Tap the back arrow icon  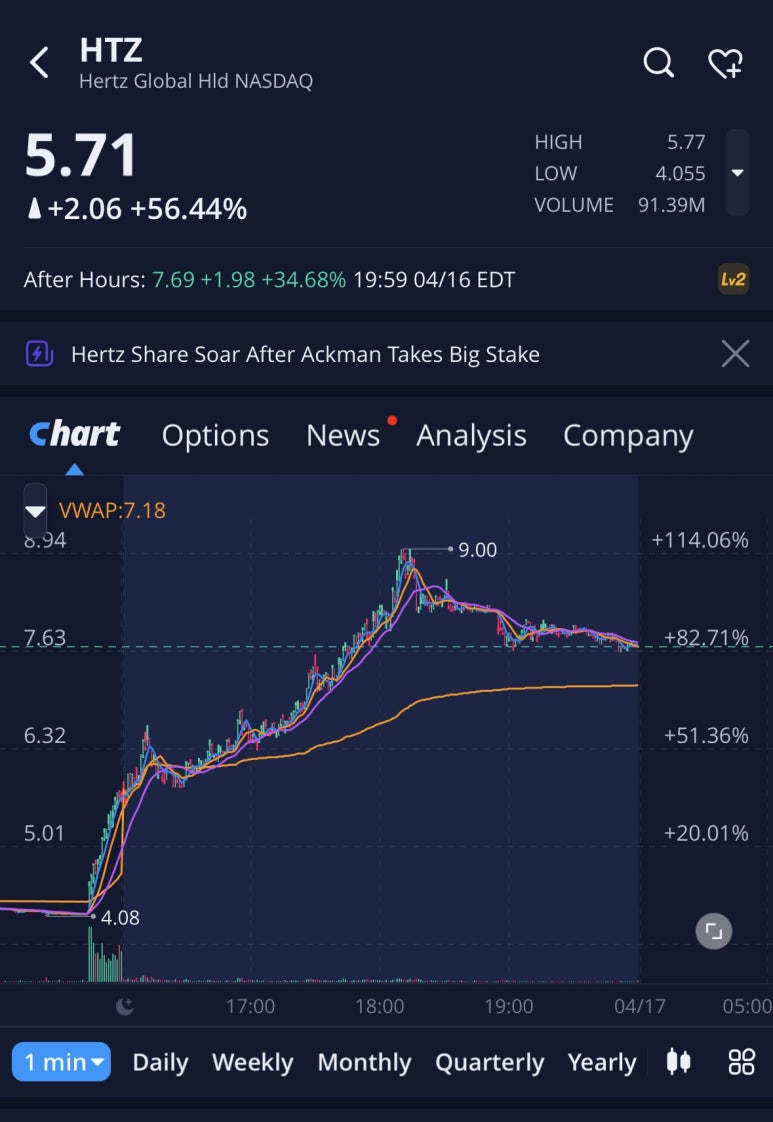click(39, 62)
